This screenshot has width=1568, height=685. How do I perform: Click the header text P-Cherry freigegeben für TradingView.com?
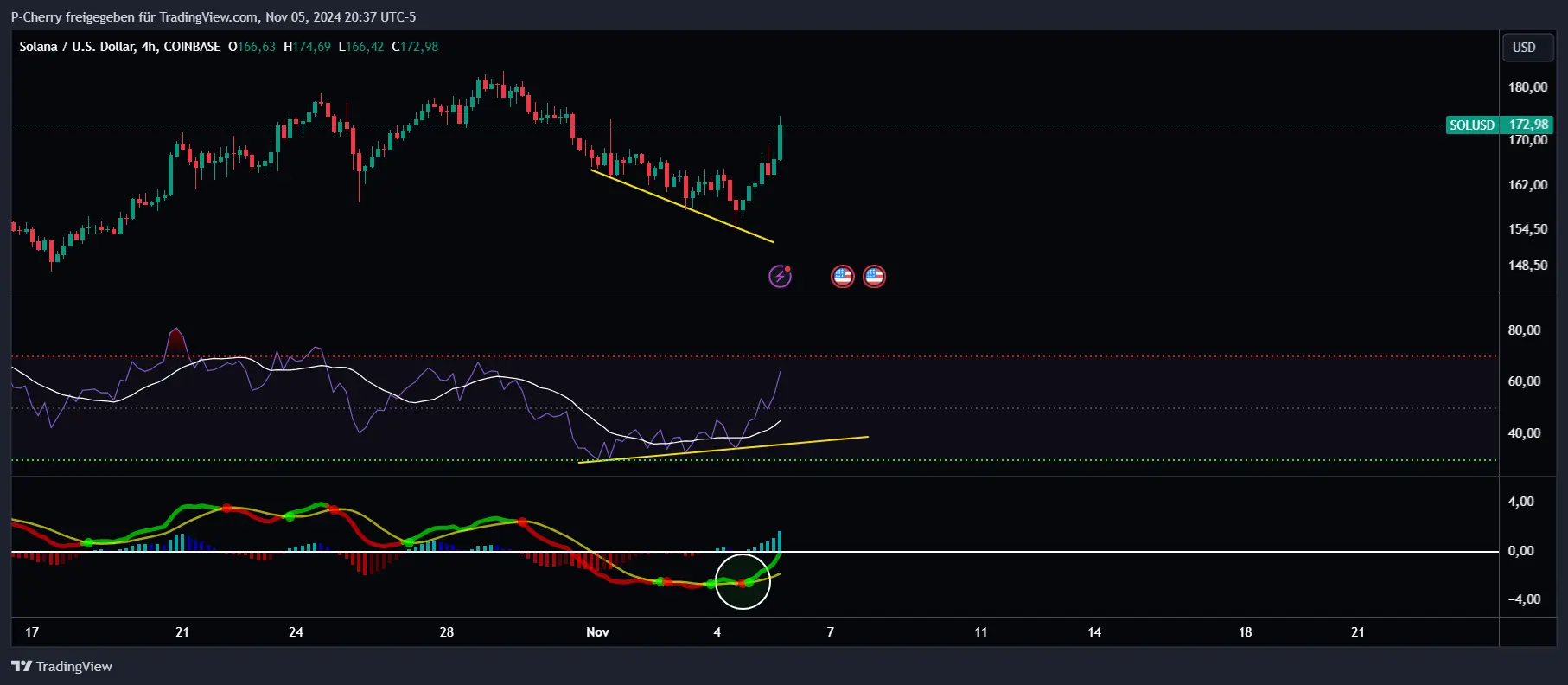click(x=134, y=17)
